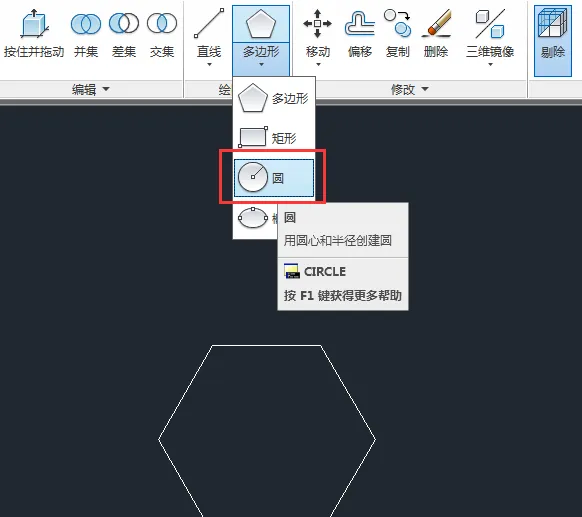Click the Move (移动) tool icon

coord(318,24)
